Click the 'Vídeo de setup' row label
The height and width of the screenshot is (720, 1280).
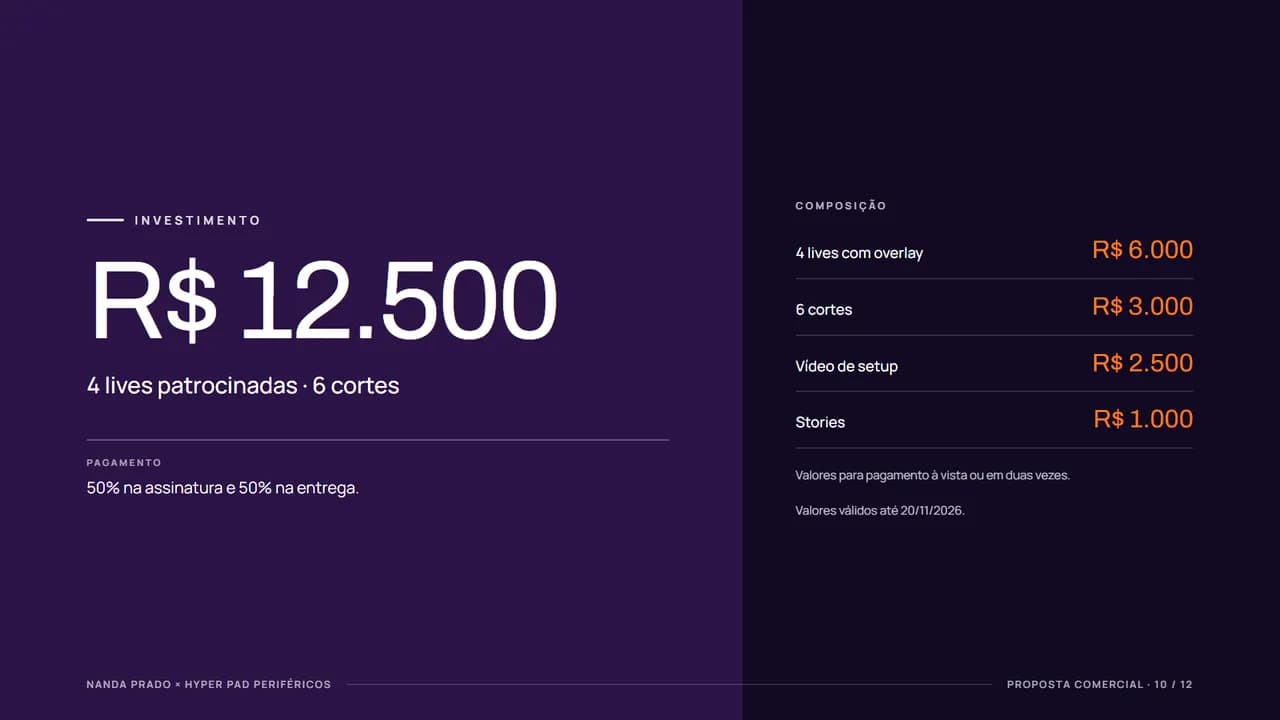click(x=847, y=366)
